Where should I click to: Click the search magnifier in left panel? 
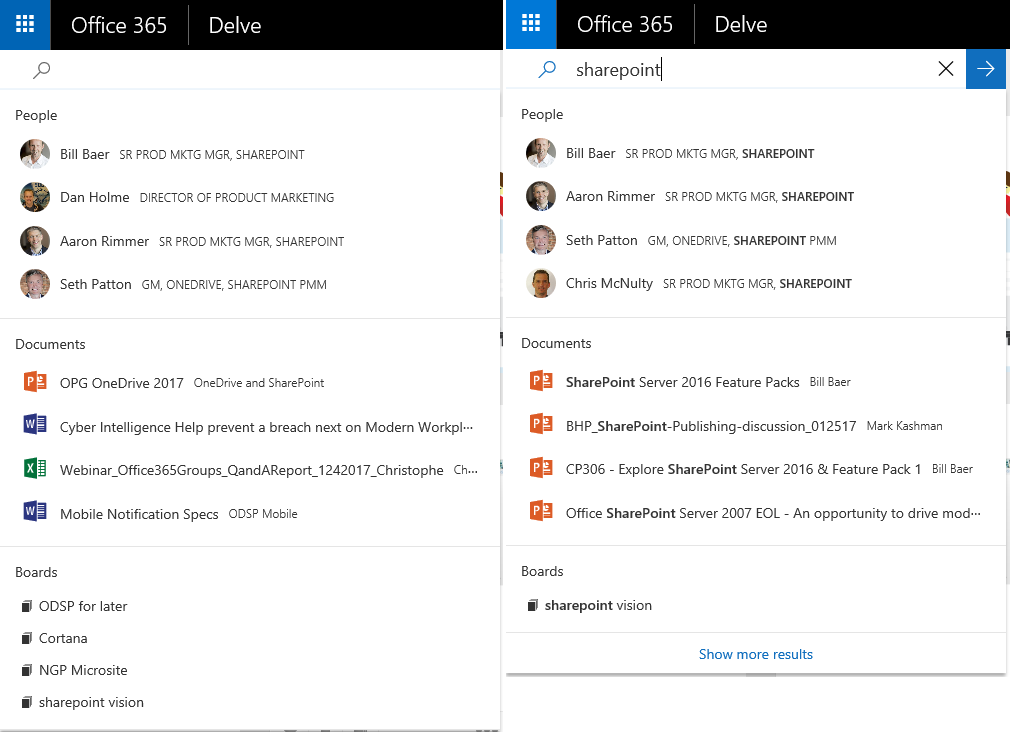tap(41, 70)
